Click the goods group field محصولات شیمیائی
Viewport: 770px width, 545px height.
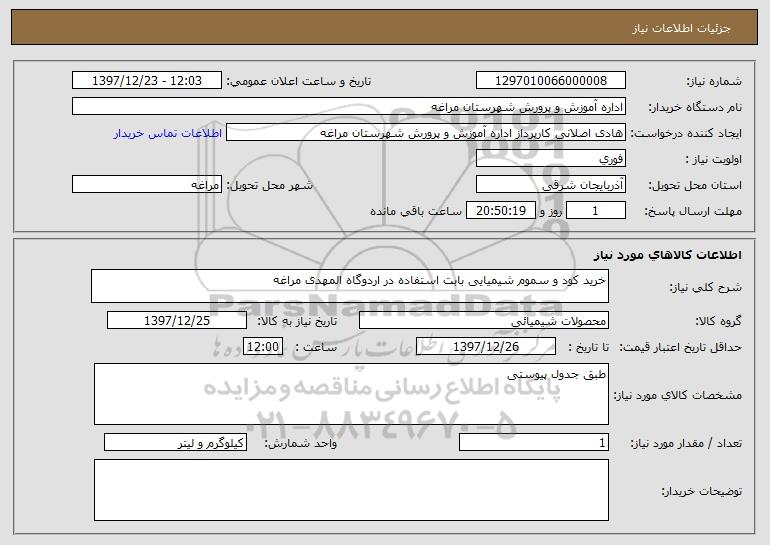[x=484, y=321]
